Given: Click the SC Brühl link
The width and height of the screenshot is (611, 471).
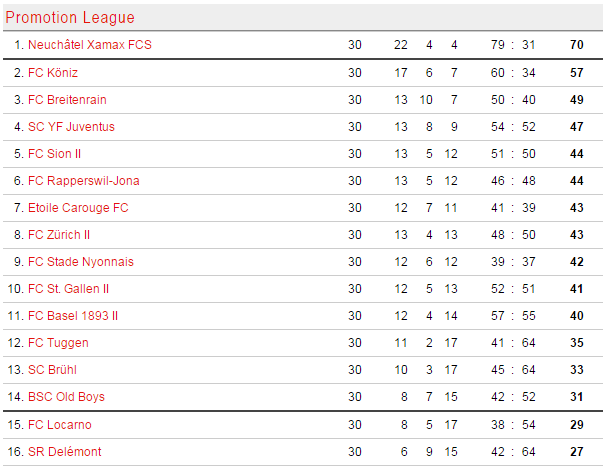Looking at the screenshot, I should point(52,370).
